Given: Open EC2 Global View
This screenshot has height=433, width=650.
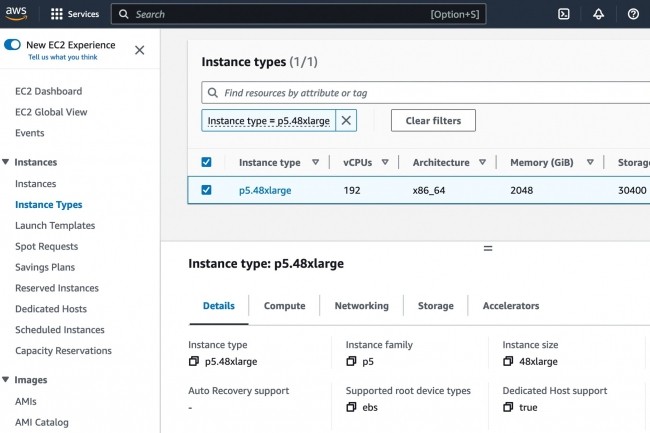Looking at the screenshot, I should pyautogui.click(x=51, y=112).
